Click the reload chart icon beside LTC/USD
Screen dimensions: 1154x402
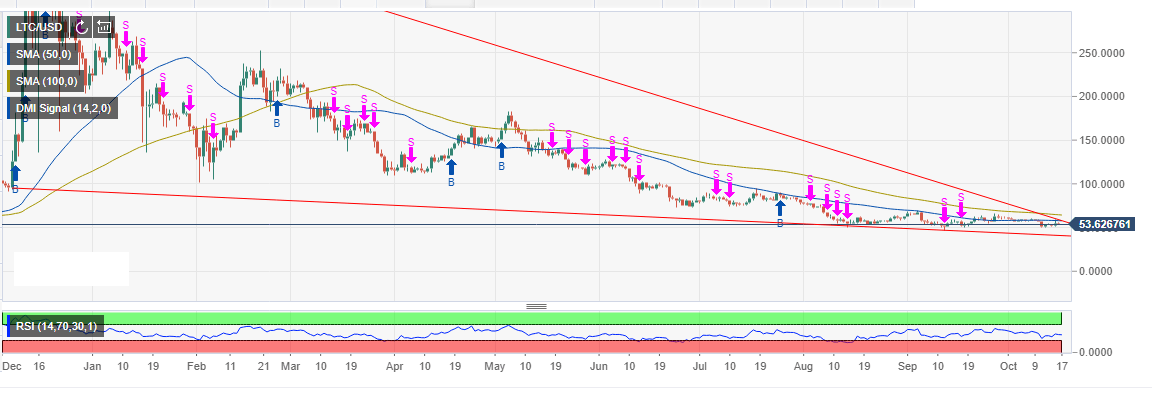(81, 27)
